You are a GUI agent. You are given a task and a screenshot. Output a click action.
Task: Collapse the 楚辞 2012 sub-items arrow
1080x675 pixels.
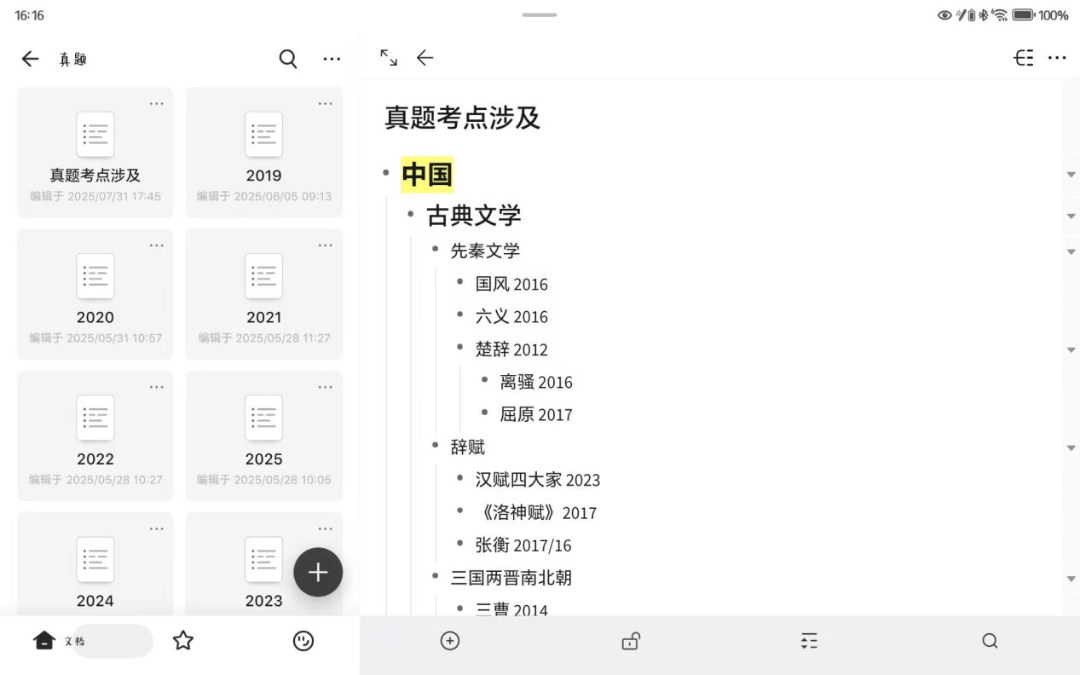click(1071, 349)
